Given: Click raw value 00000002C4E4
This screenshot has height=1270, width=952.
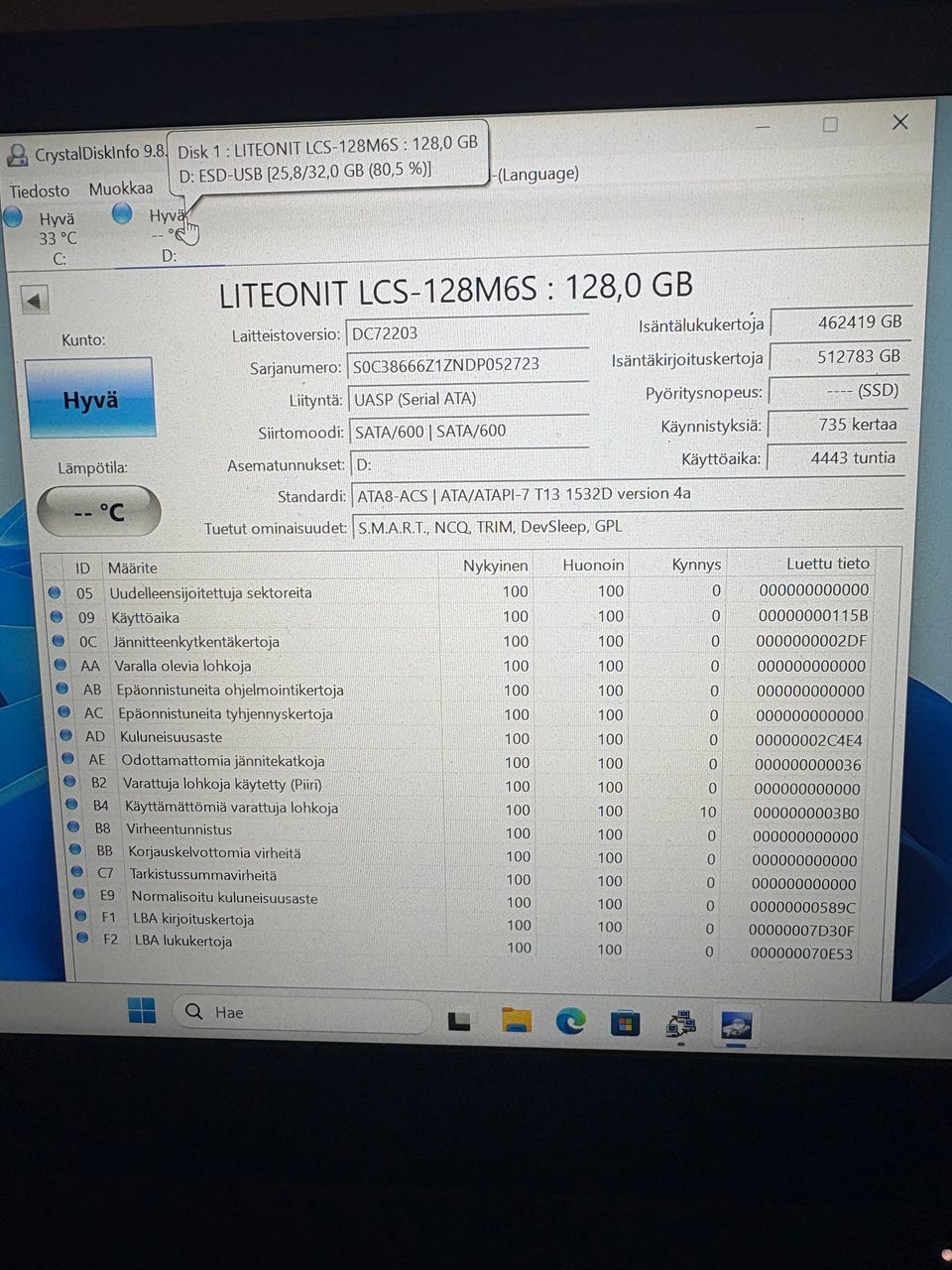Looking at the screenshot, I should coord(808,740).
